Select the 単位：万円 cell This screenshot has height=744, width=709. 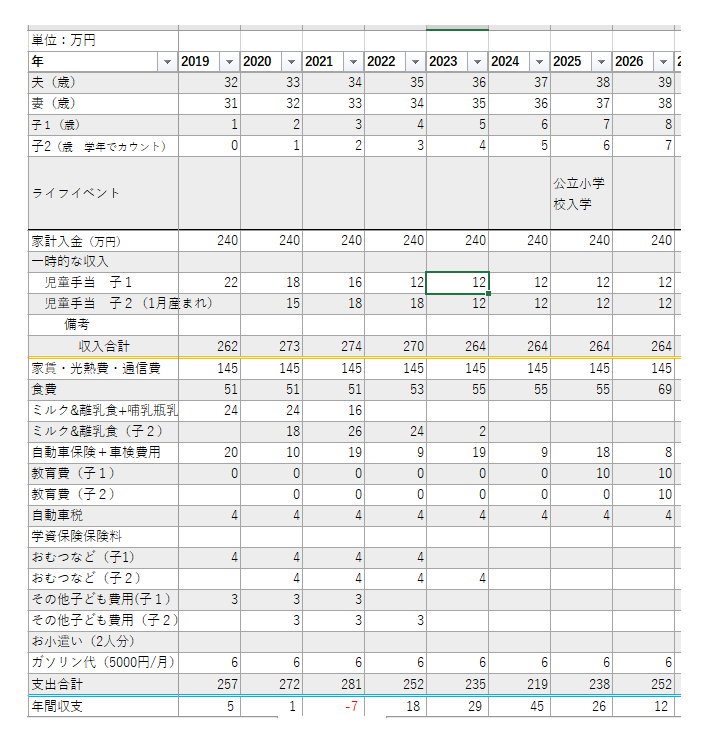(x=103, y=40)
